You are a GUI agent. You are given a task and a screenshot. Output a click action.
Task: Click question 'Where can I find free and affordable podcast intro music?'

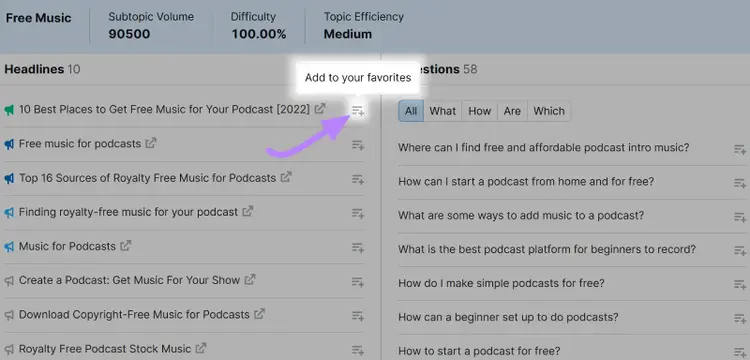pos(544,147)
